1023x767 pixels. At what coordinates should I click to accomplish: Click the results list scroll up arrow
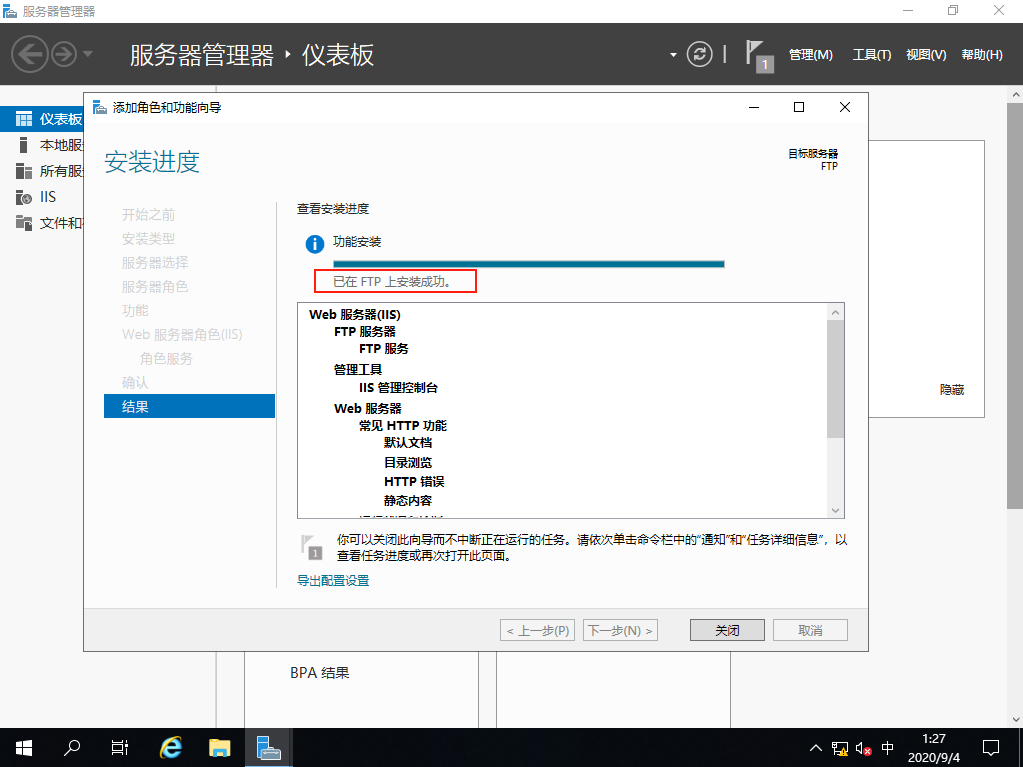point(835,312)
